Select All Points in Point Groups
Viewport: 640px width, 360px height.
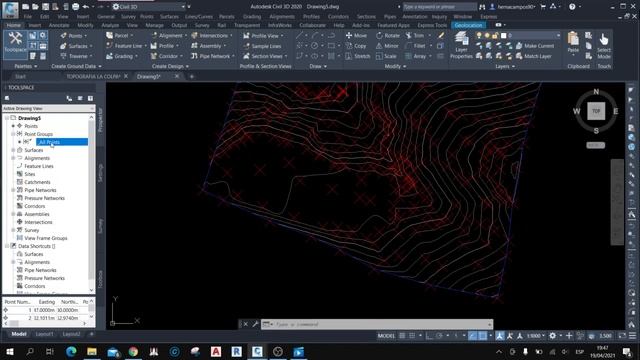pos(49,142)
